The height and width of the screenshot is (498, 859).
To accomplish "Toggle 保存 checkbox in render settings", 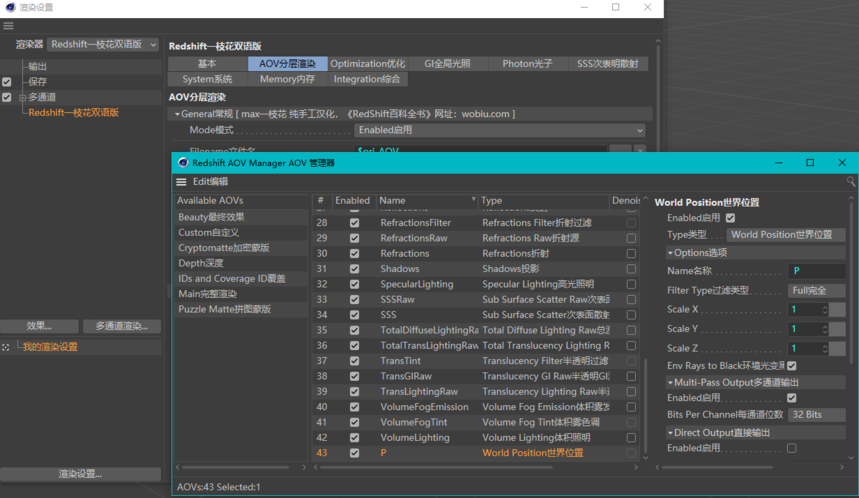I will click(7, 82).
